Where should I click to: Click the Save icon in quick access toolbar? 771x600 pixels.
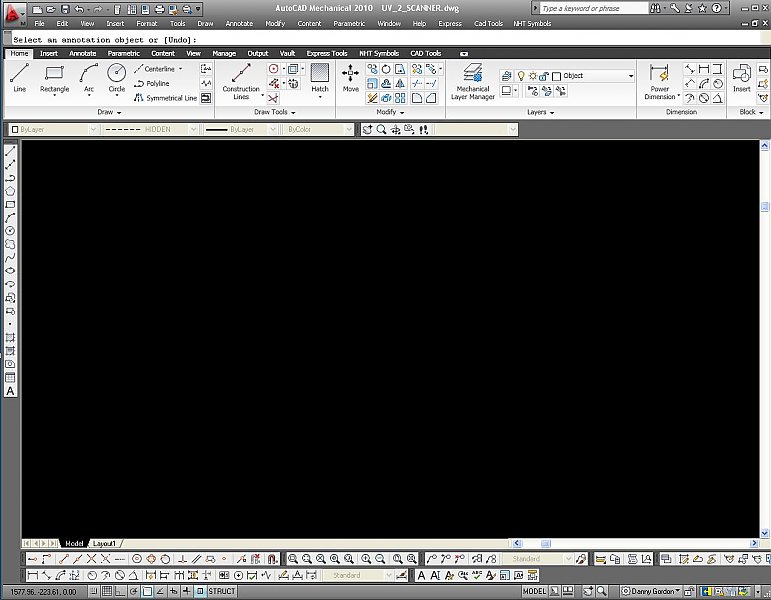[x=65, y=9]
